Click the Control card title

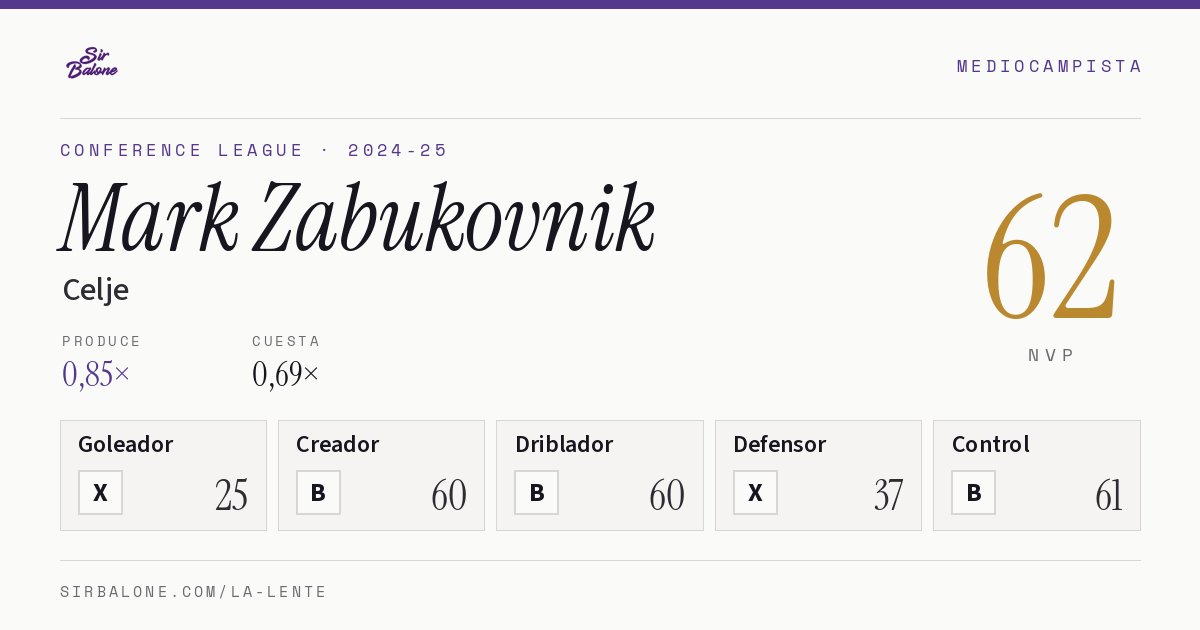point(991,444)
